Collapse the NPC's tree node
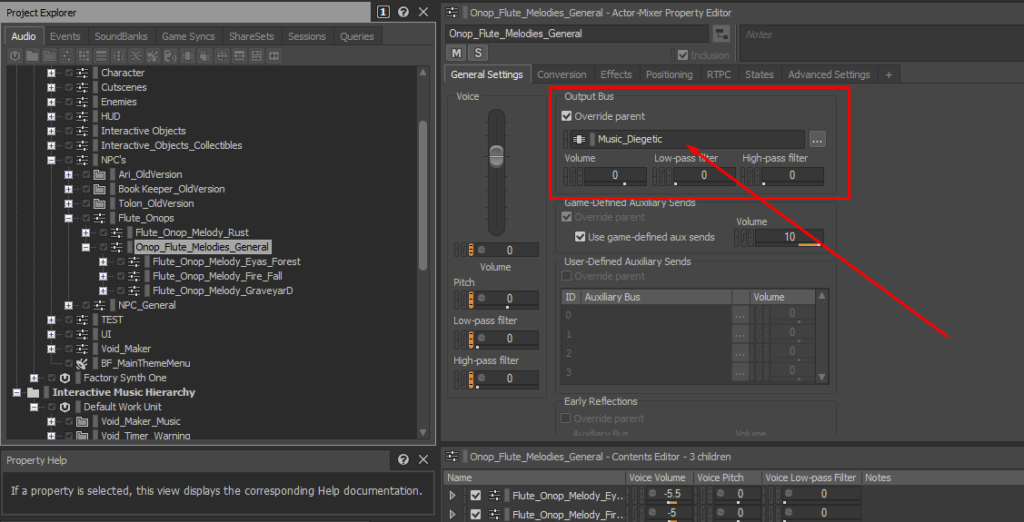The image size is (1024, 522). point(51,160)
